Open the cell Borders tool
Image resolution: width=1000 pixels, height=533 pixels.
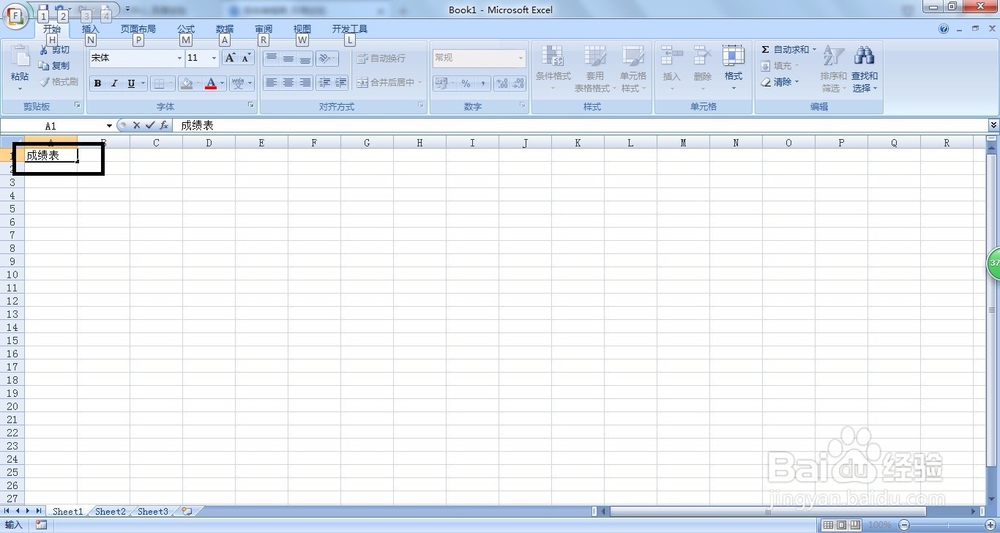[x=159, y=83]
